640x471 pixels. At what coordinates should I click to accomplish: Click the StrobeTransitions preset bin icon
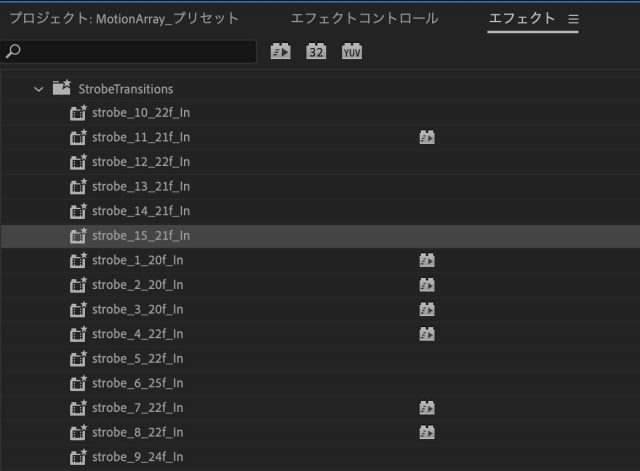coord(62,88)
